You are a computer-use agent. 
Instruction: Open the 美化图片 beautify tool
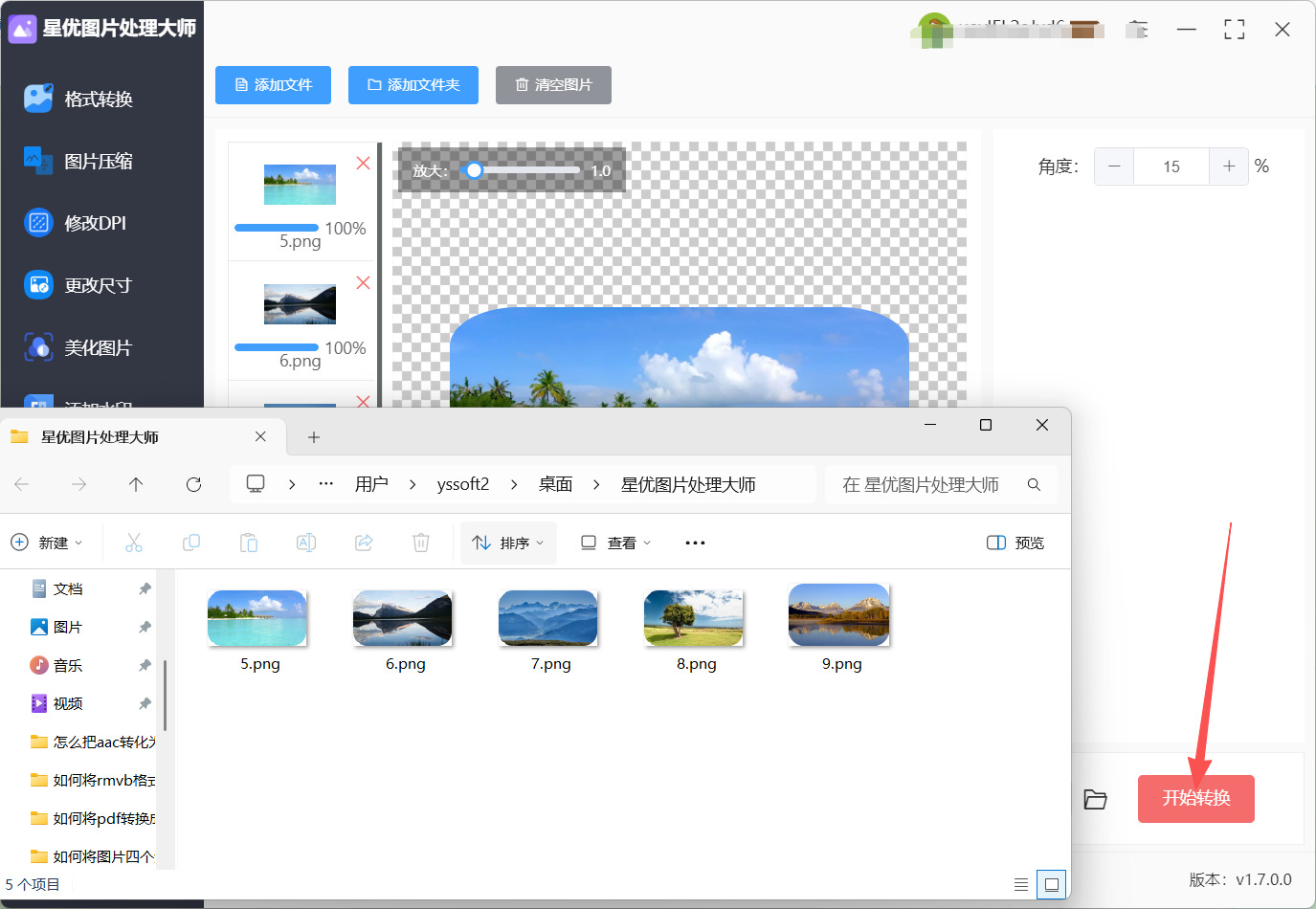coord(97,348)
